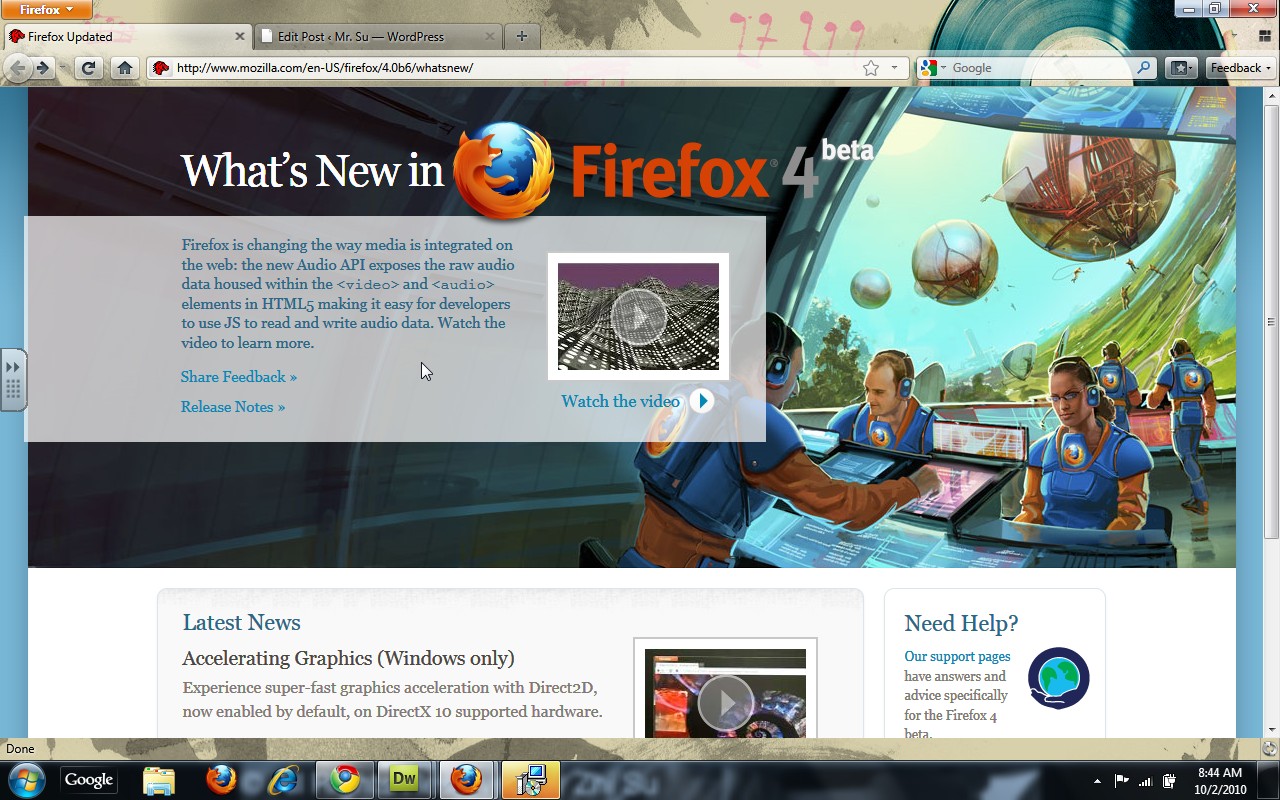Click the Our support pages link
This screenshot has width=1280, height=800.
957,656
